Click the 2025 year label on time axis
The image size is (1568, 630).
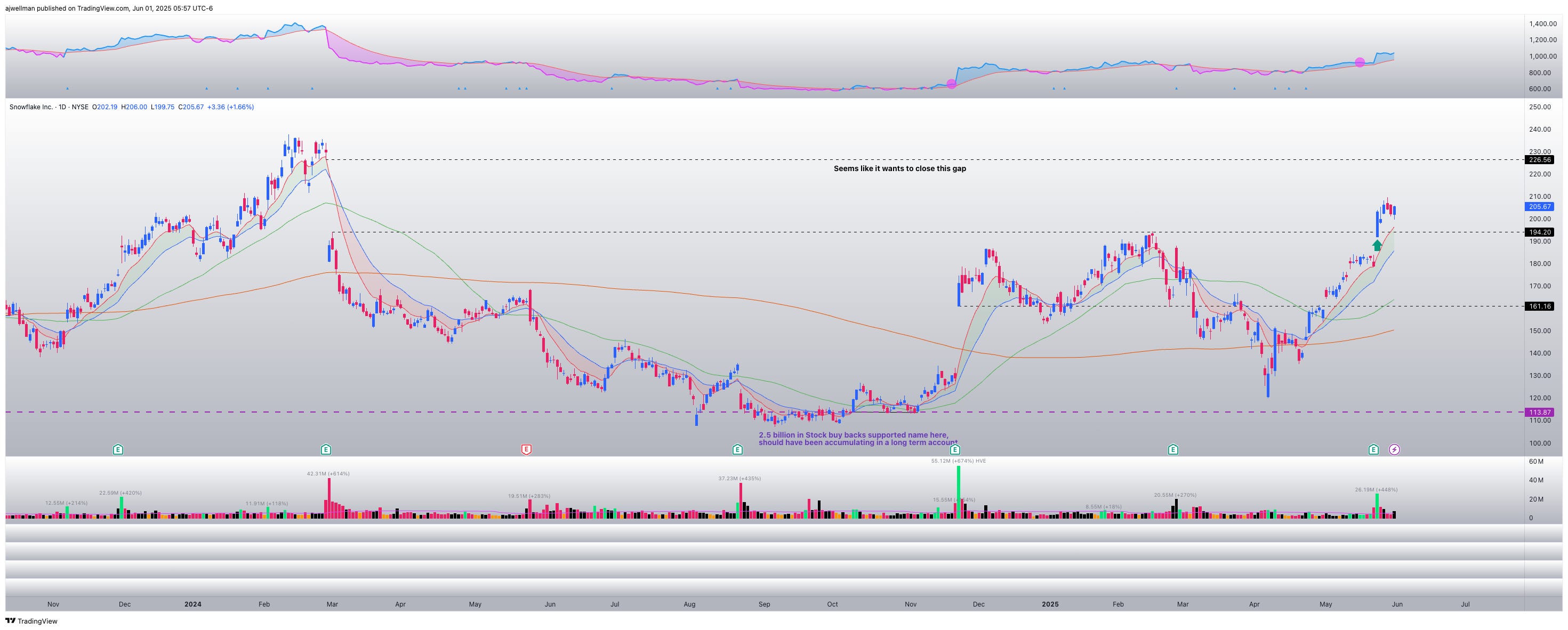[x=1050, y=604]
